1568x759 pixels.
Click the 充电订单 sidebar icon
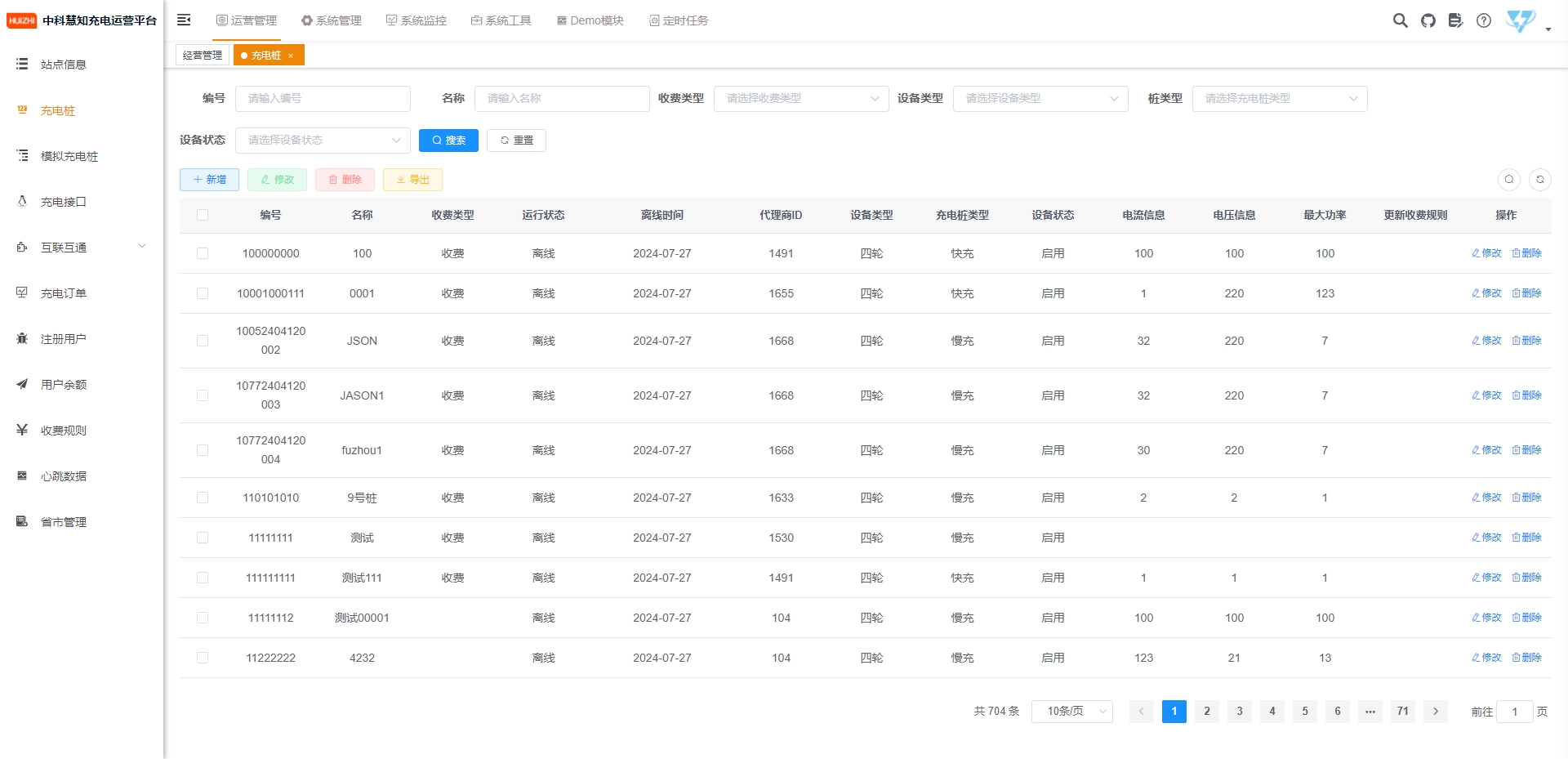coord(22,292)
